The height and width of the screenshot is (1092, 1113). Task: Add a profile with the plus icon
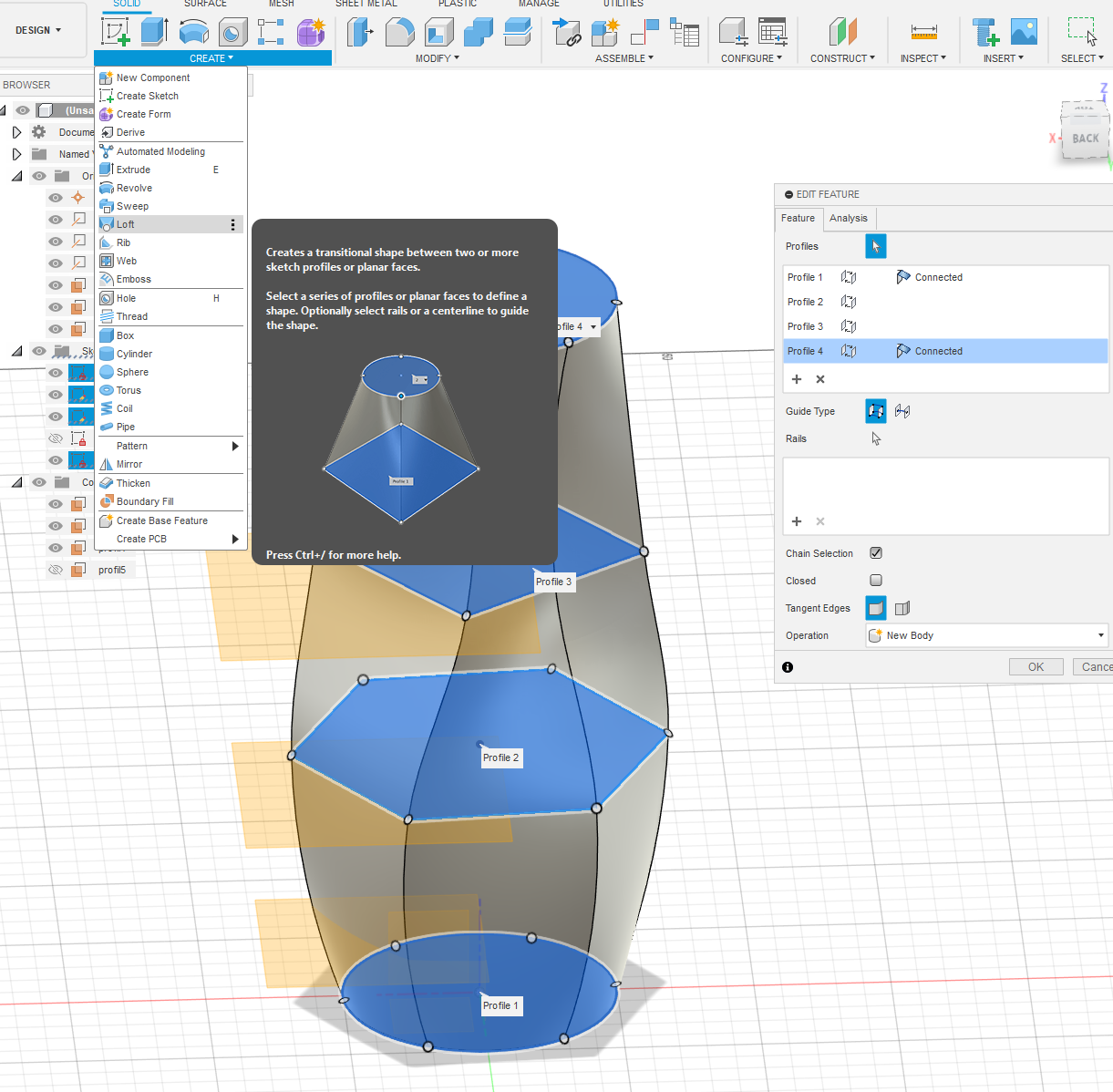coord(797,379)
